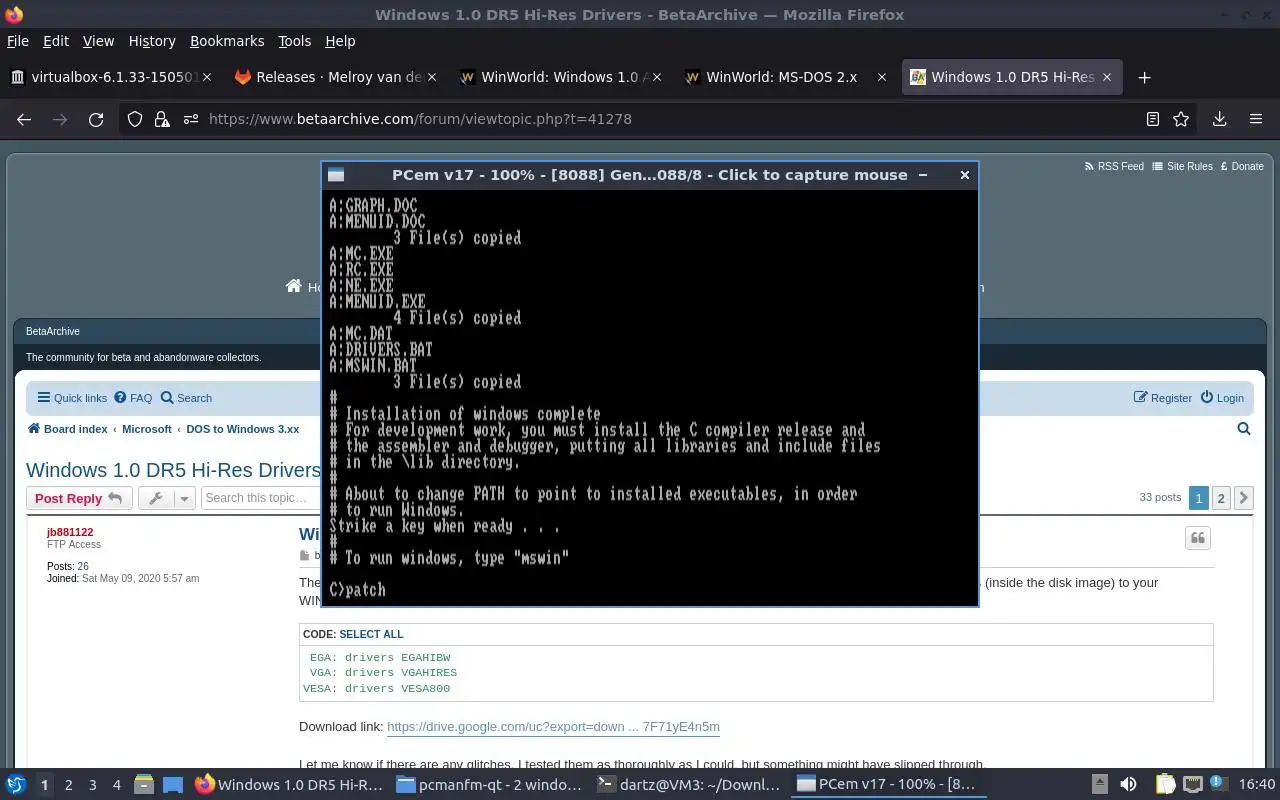Go to next page arrow in pagination
Image resolution: width=1280 pixels, height=800 pixels.
pos(1244,498)
